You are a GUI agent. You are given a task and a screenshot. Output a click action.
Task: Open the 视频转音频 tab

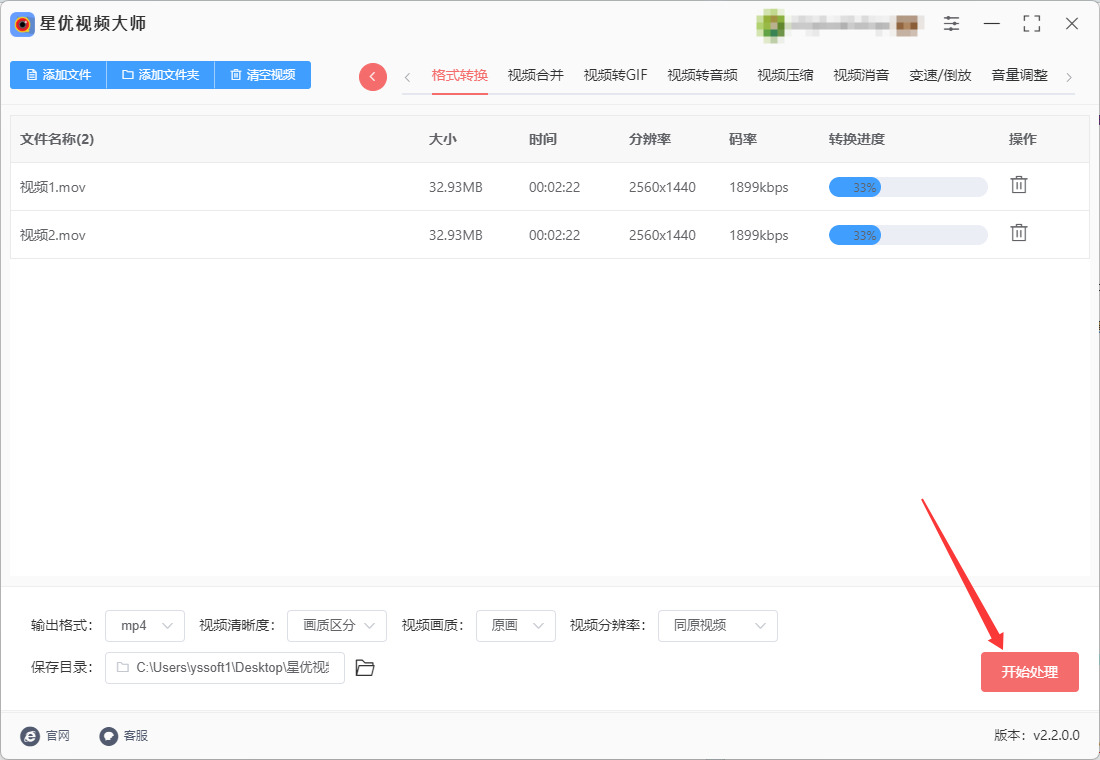click(702, 75)
